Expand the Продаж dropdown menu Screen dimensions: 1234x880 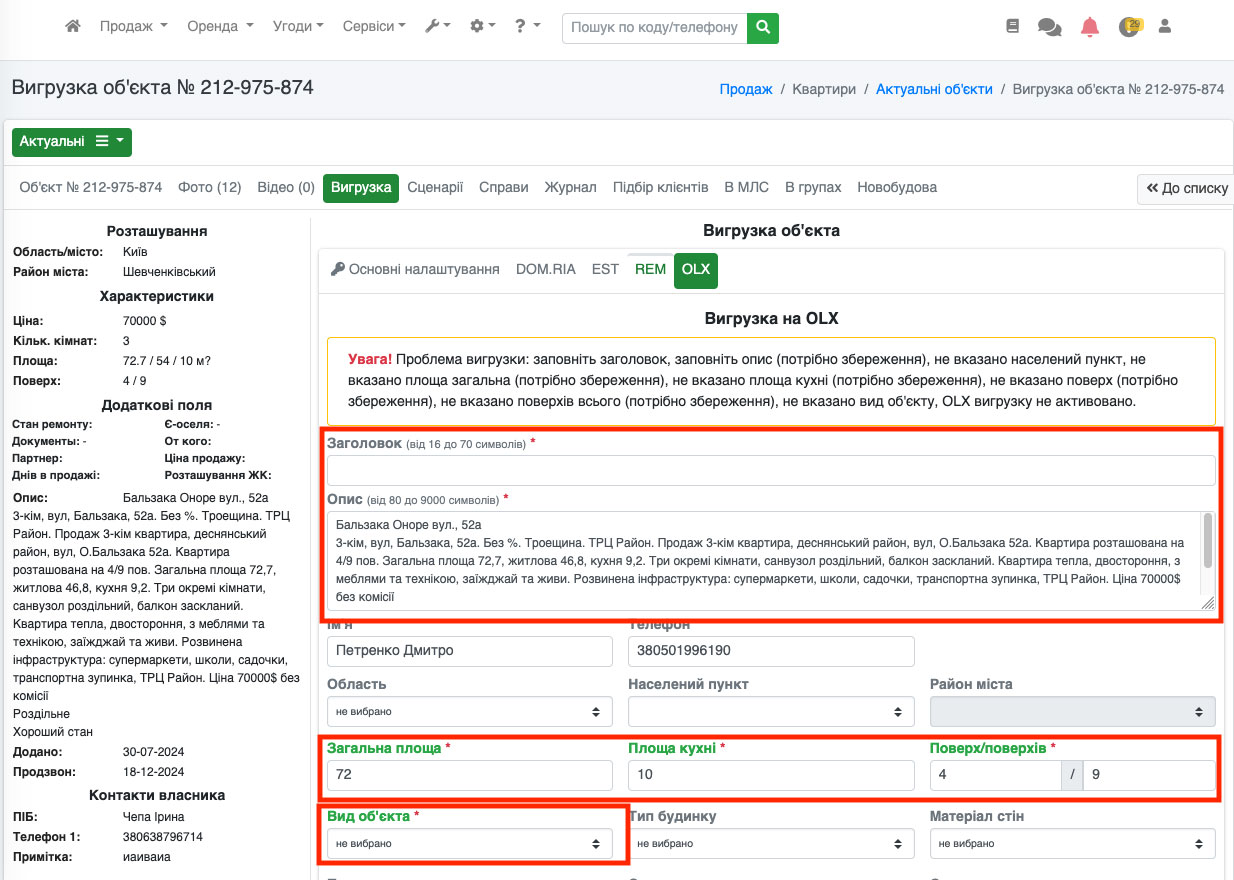click(133, 27)
